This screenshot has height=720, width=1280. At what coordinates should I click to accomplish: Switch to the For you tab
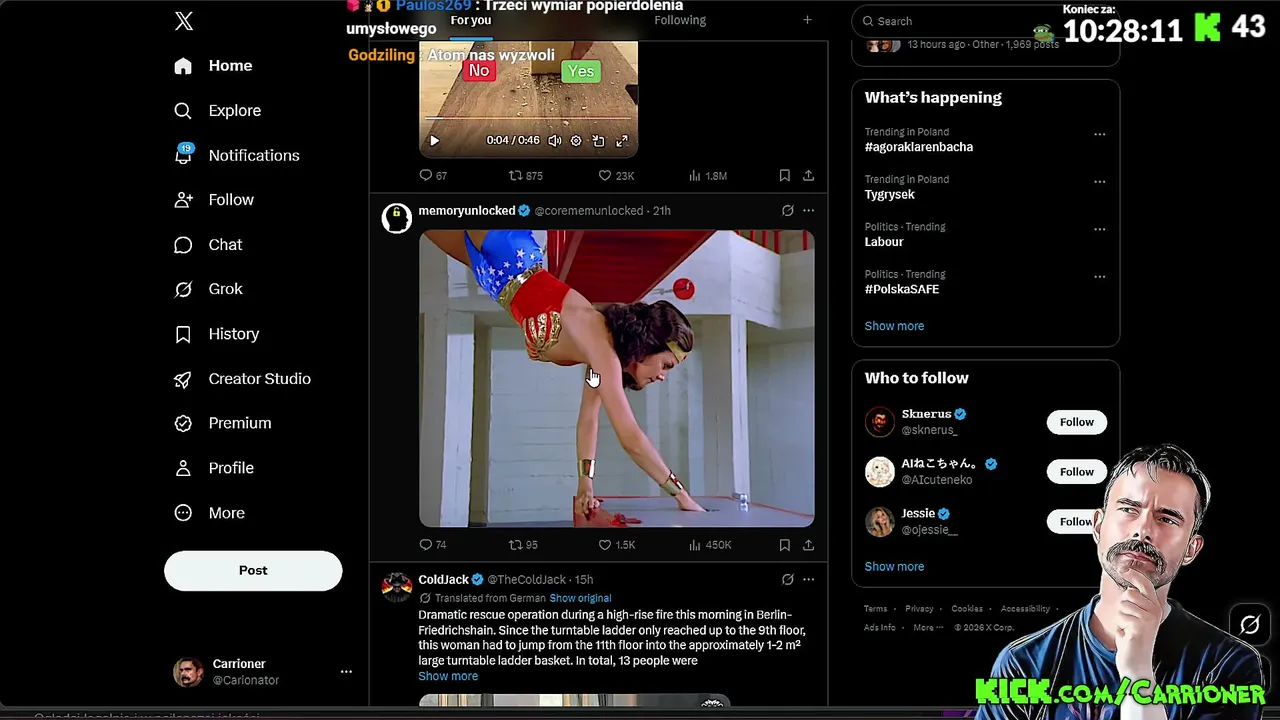point(470,20)
